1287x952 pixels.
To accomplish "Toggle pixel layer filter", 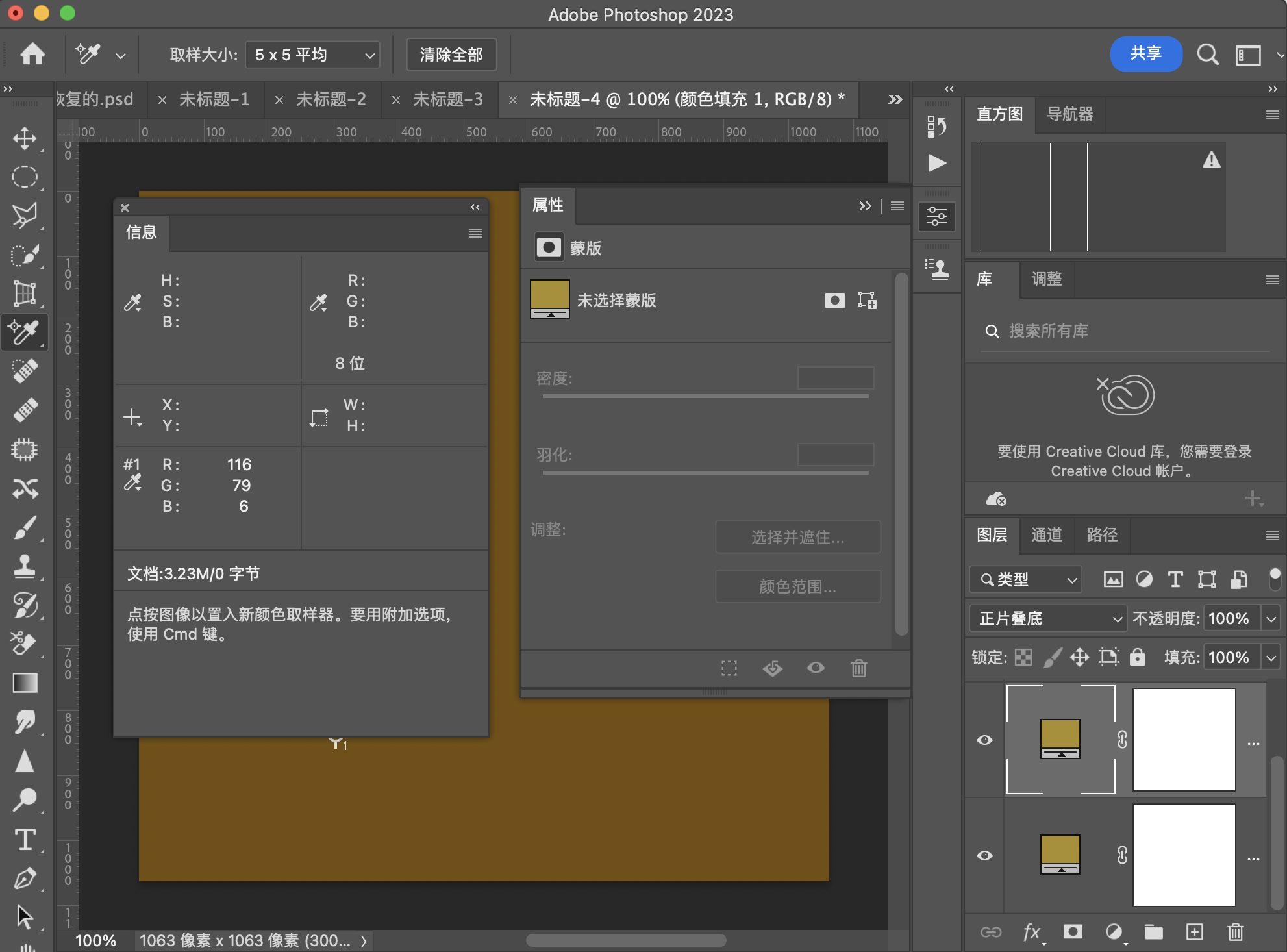I will (x=1113, y=579).
